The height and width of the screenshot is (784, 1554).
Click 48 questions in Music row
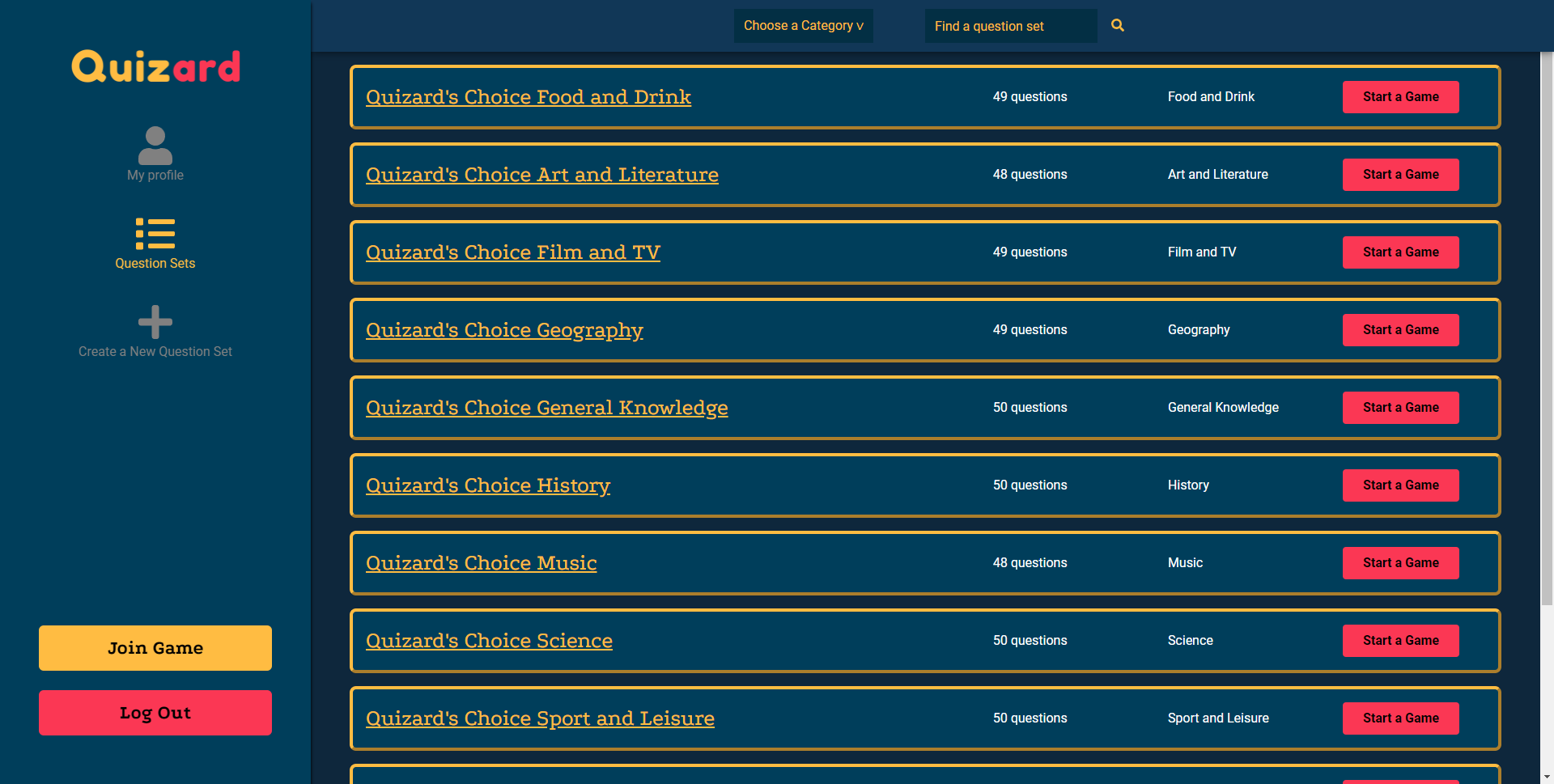[x=1030, y=563]
